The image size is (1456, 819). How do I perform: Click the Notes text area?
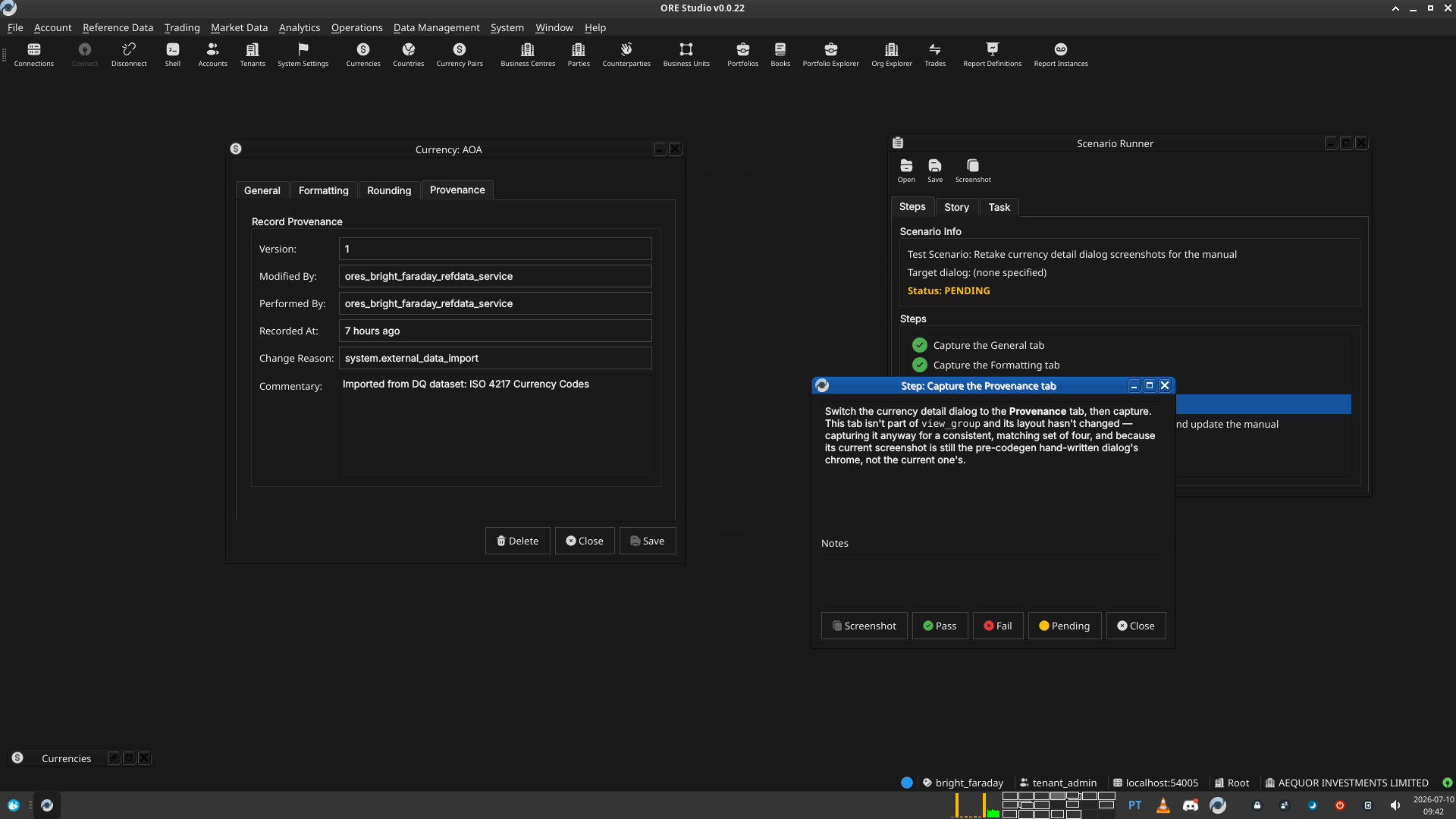point(993,580)
